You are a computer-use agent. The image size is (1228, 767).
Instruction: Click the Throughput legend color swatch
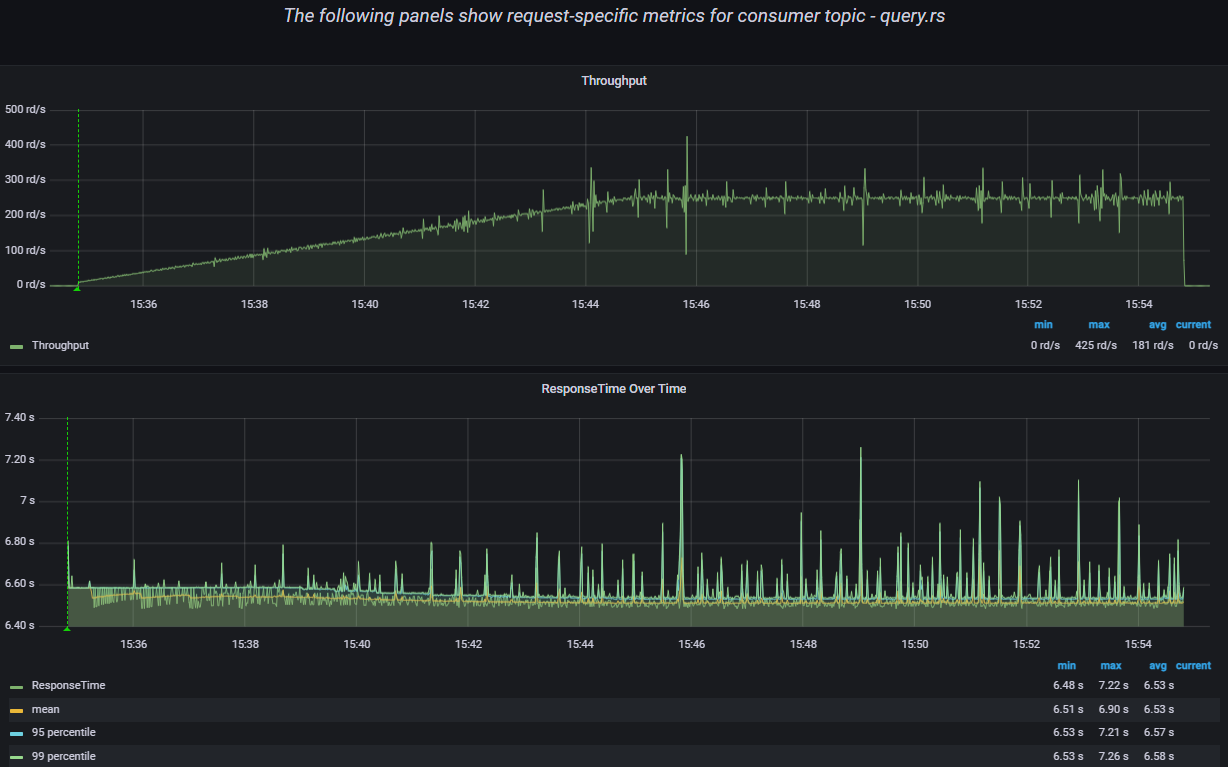click(x=16, y=346)
